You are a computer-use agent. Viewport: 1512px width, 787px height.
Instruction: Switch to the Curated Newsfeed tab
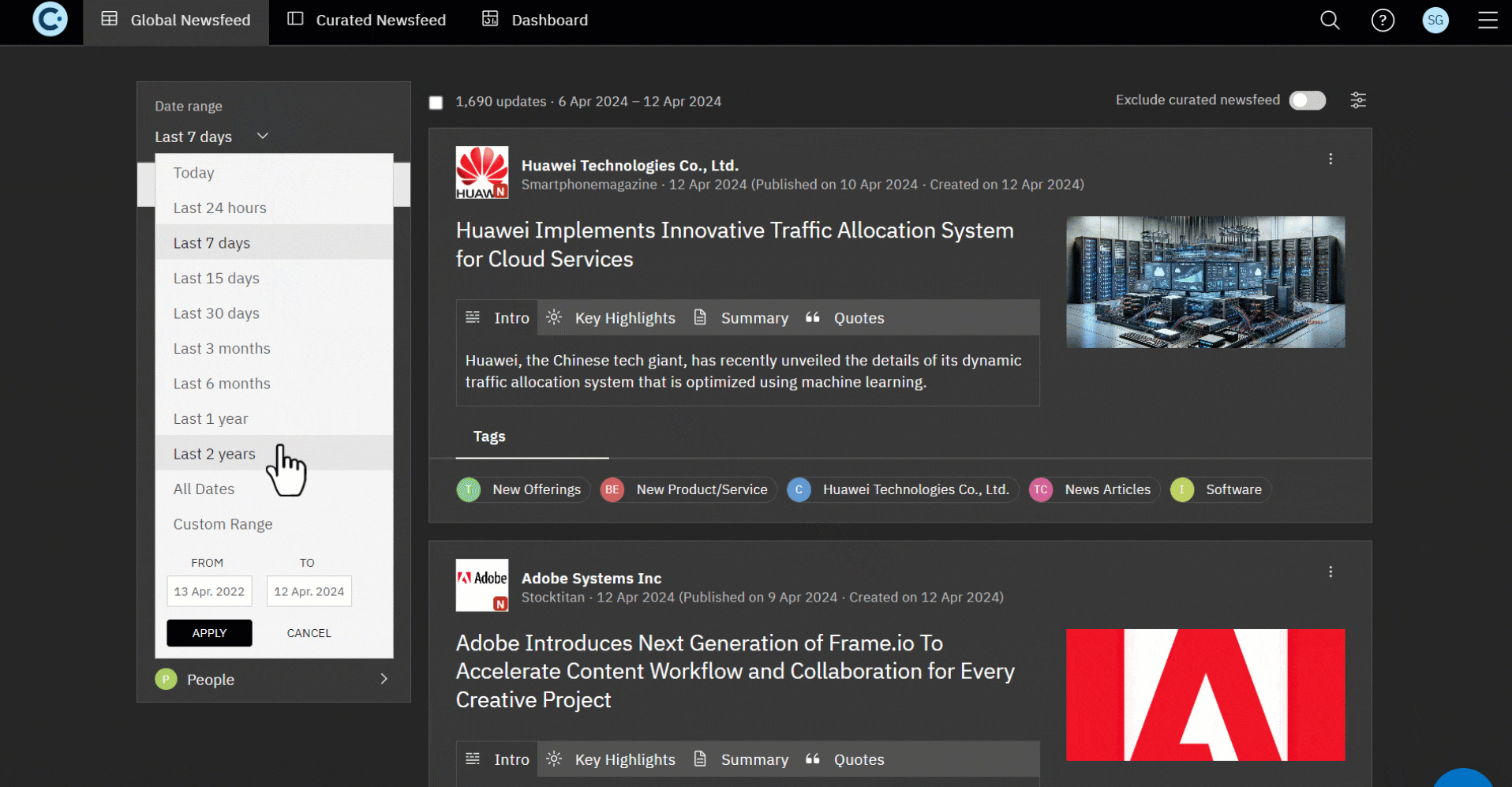367,21
